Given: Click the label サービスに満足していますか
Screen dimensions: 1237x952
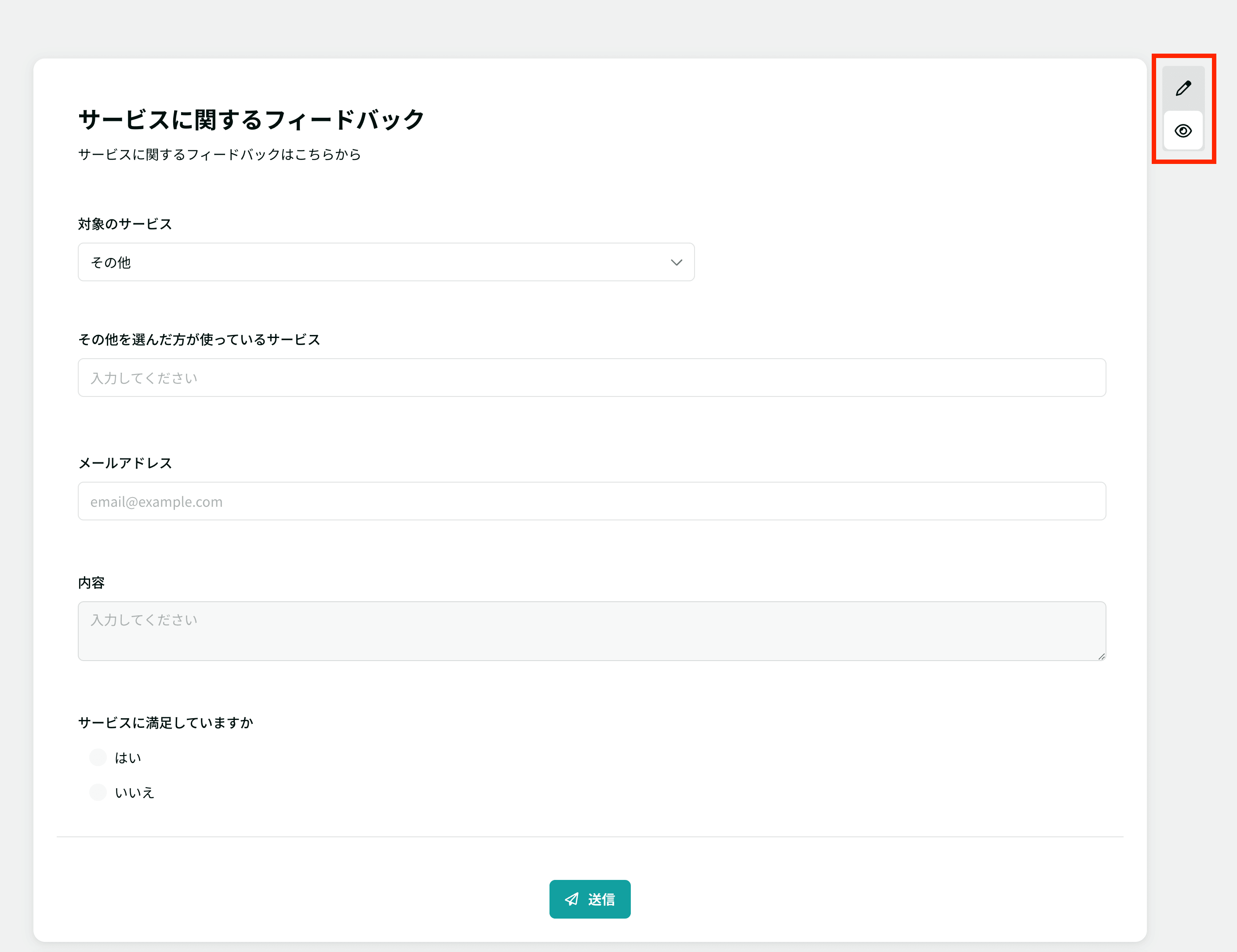Looking at the screenshot, I should (x=165, y=723).
